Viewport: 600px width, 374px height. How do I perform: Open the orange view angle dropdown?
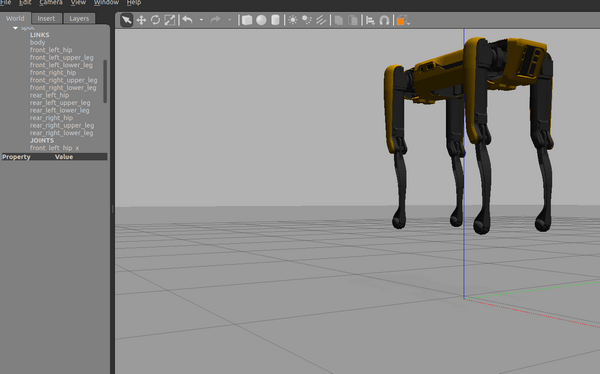pos(403,21)
